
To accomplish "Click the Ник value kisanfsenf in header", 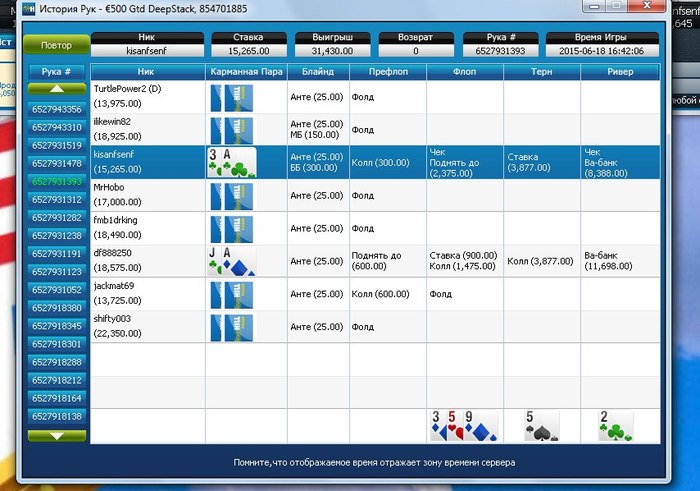I will (x=147, y=51).
